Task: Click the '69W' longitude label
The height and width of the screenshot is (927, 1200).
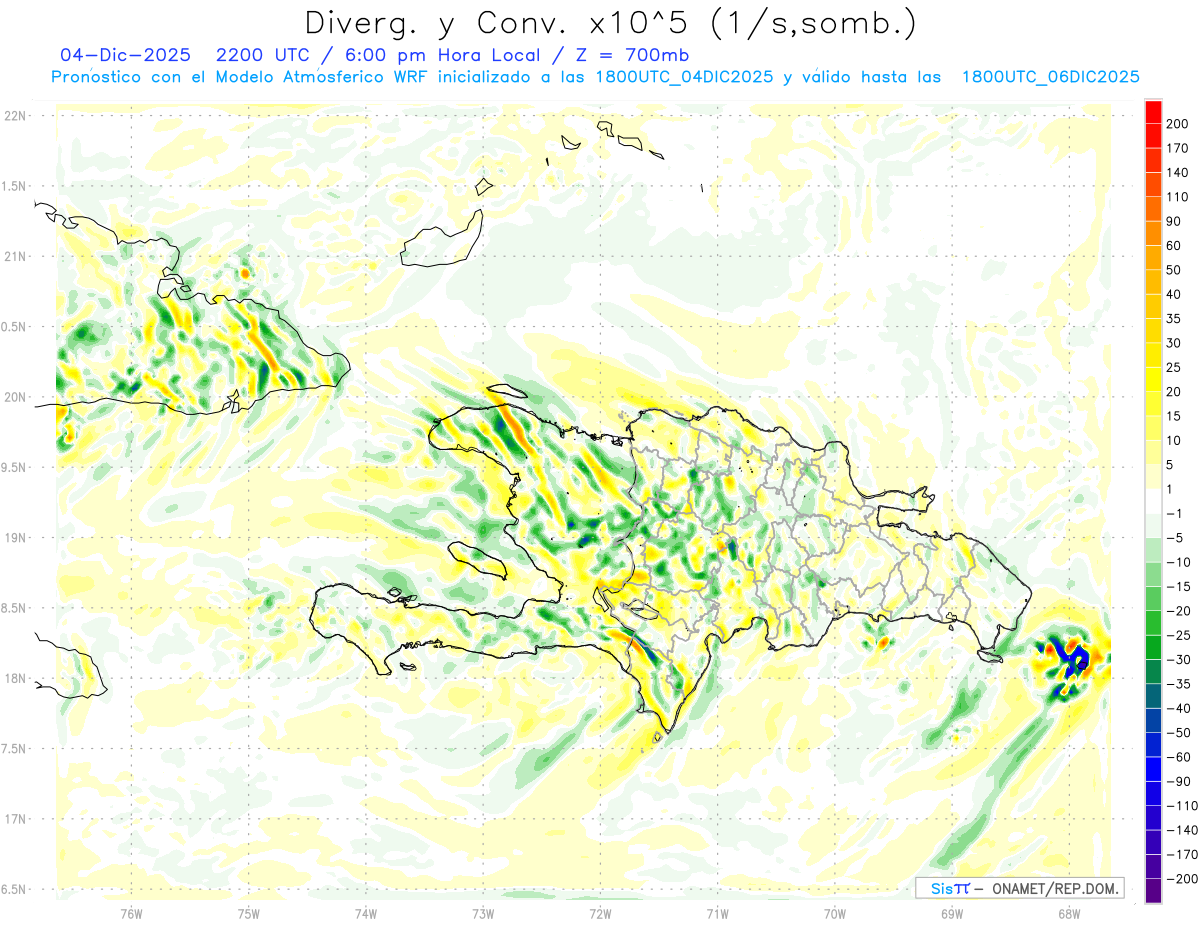Action: click(x=952, y=913)
